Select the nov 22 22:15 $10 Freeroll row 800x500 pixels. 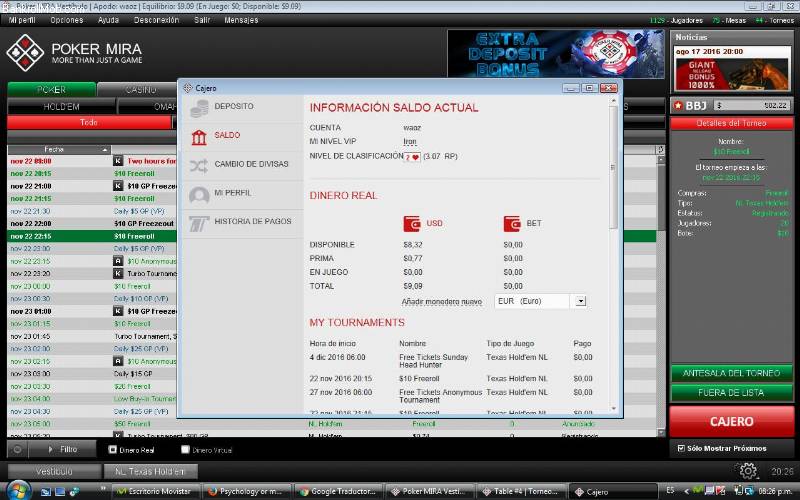[92, 236]
